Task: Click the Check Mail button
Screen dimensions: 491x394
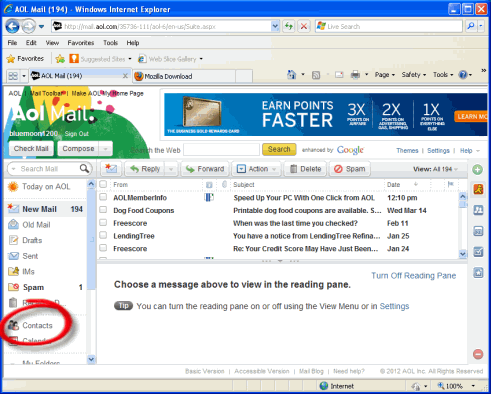Action: [x=31, y=149]
